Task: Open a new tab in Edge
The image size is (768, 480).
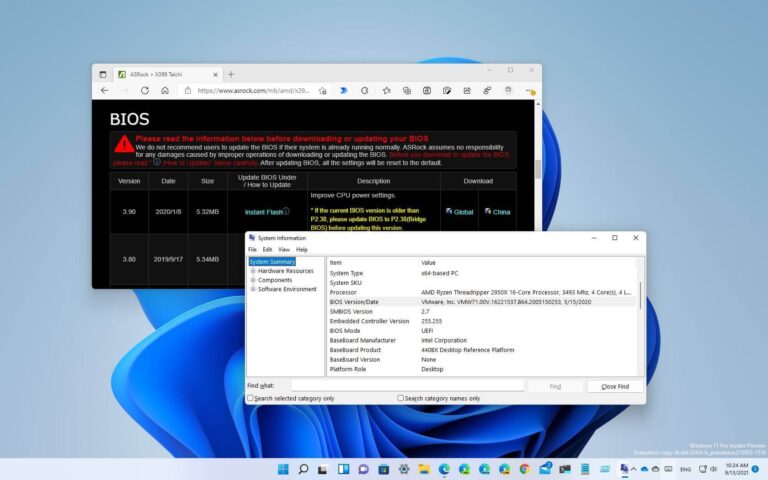Action: coord(231,74)
